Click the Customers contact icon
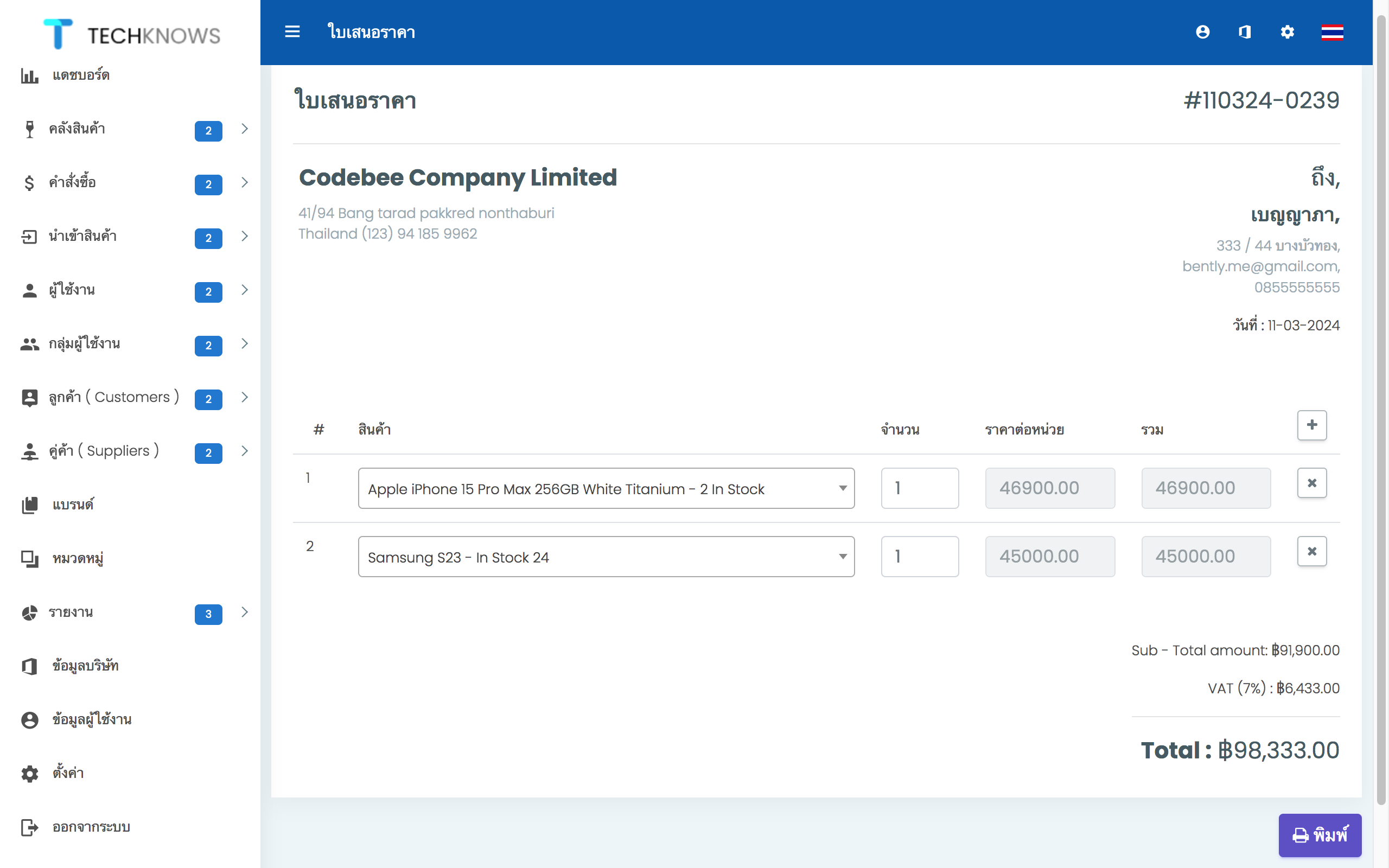Screen dimensions: 1389x868 pyautogui.click(x=29, y=397)
